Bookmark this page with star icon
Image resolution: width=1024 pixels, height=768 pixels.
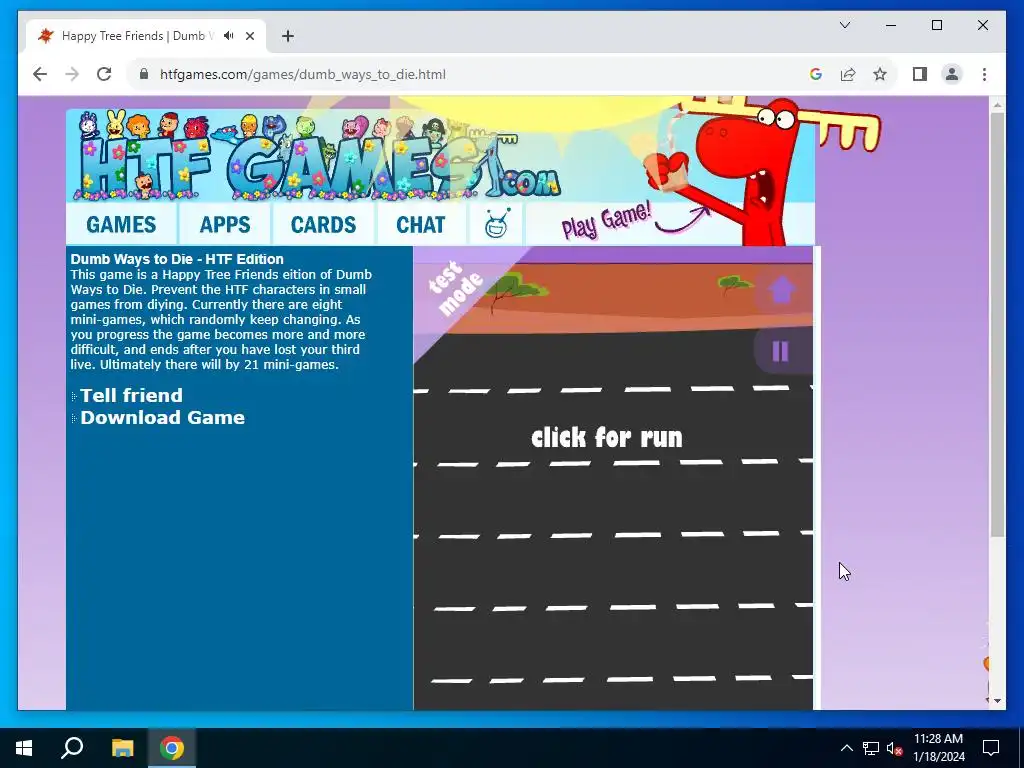(x=880, y=74)
